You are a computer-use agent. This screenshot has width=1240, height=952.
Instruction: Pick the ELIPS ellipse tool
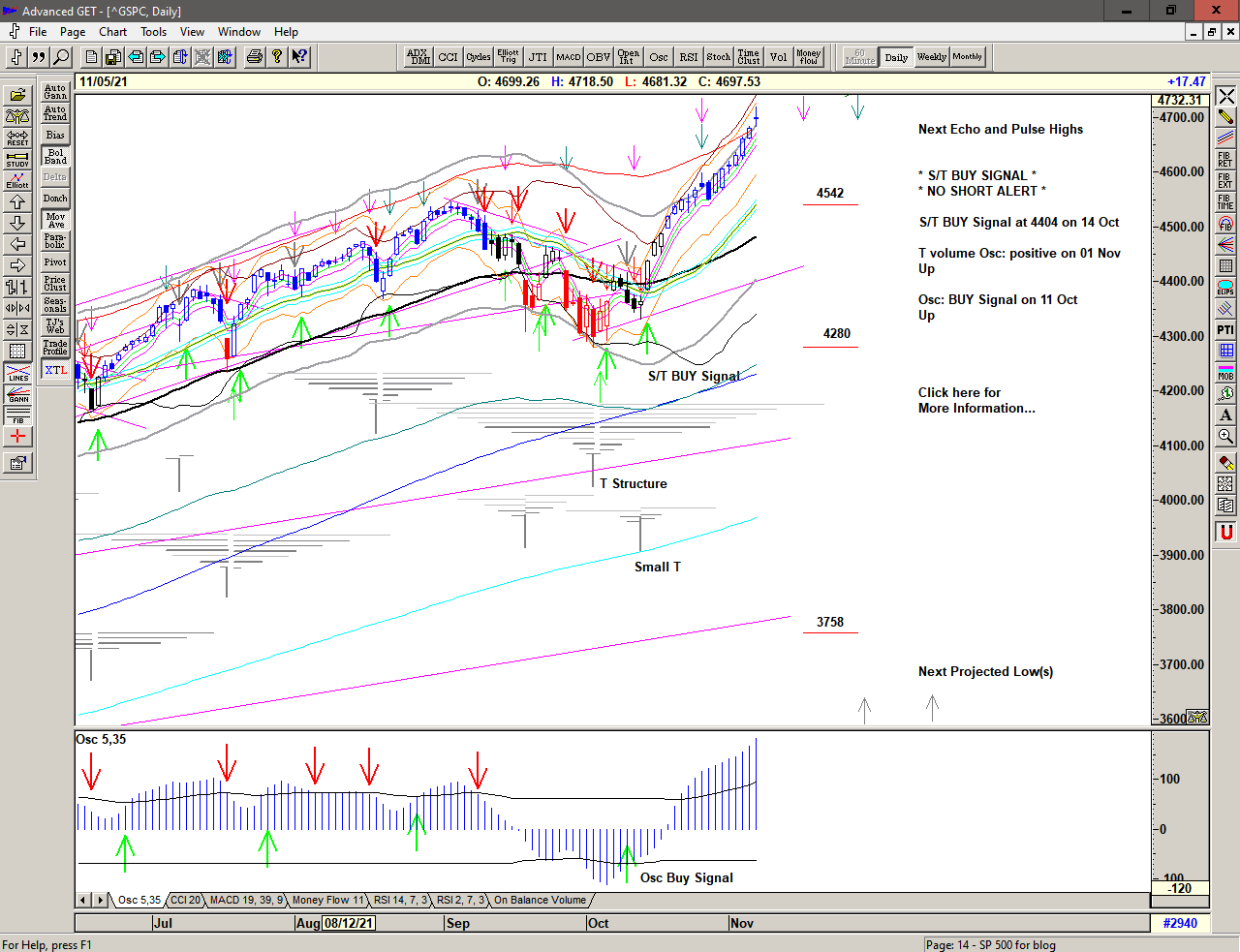1225,288
